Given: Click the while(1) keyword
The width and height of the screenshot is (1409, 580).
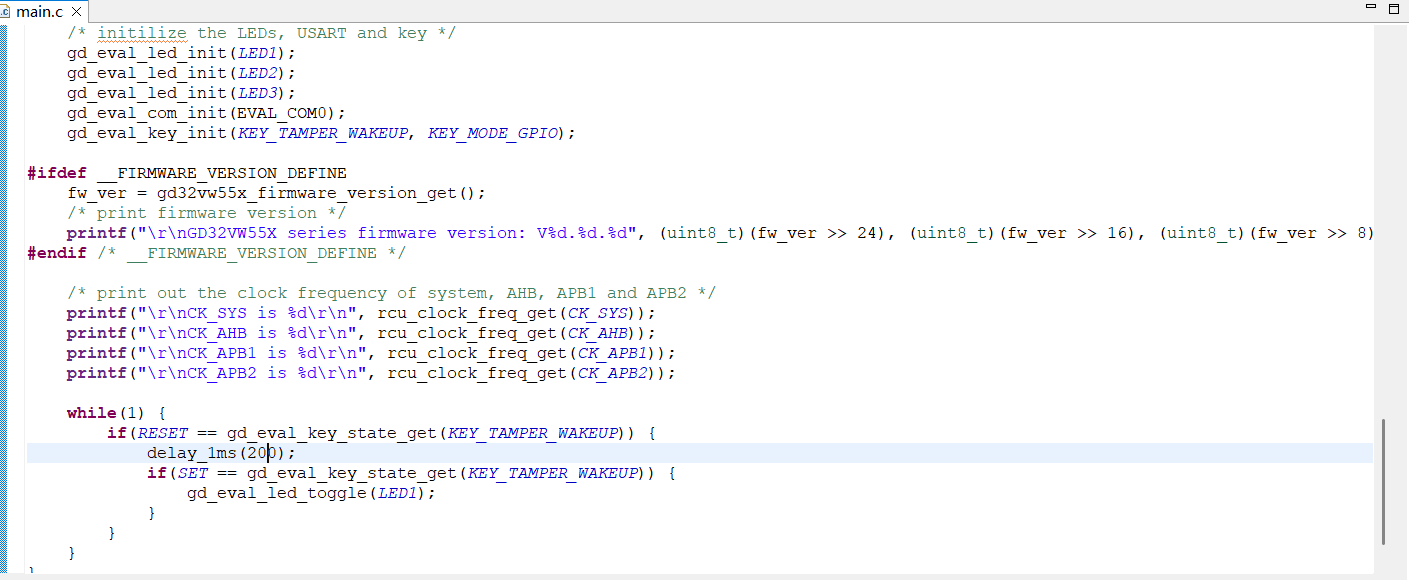Looking at the screenshot, I should pos(91,413).
